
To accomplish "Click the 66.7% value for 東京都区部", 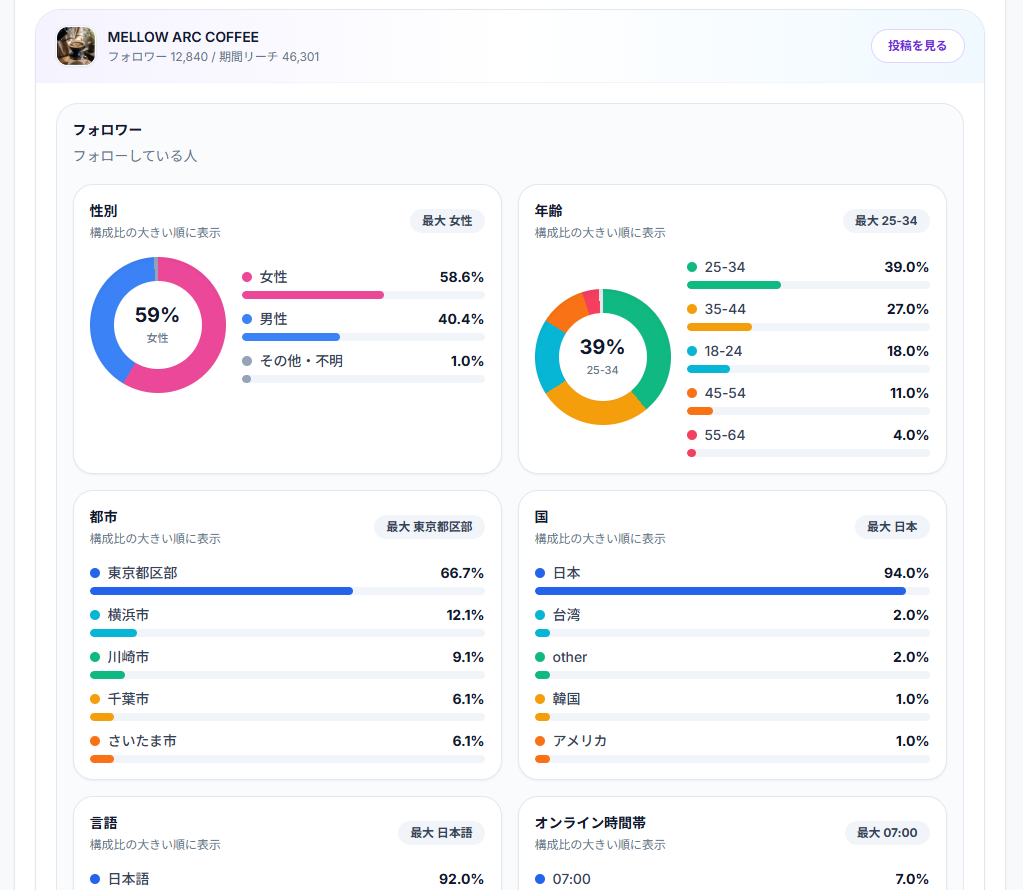I will click(x=462, y=573).
